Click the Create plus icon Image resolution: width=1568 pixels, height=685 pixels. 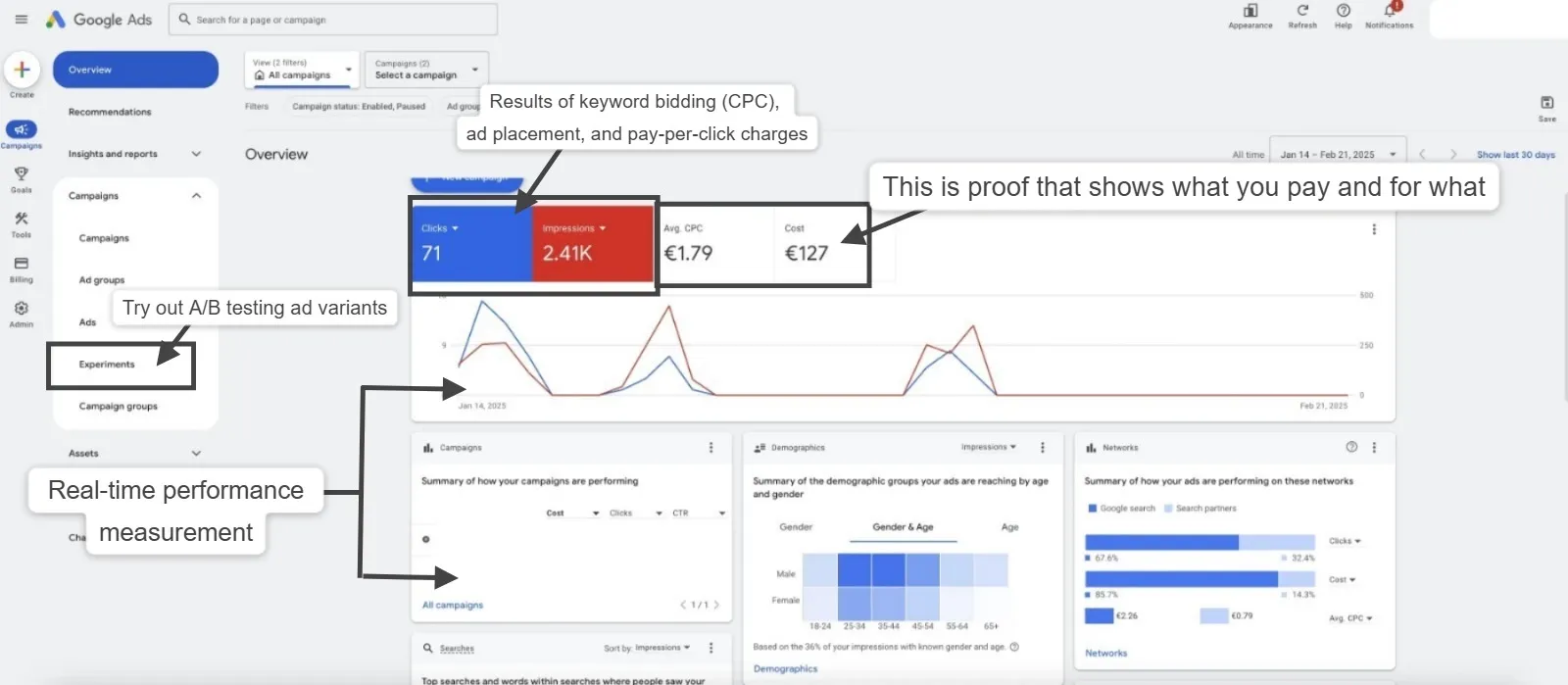click(x=22, y=71)
